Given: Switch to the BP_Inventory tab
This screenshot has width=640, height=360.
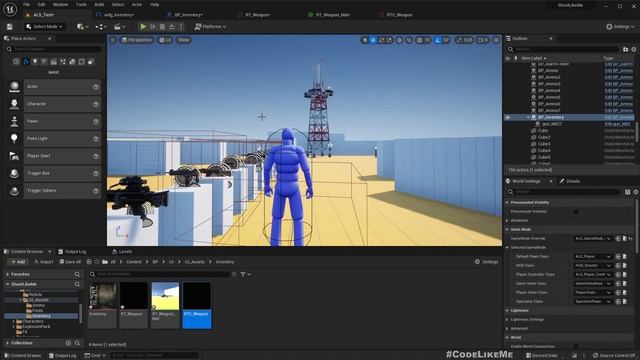Looking at the screenshot, I should pyautogui.click(x=189, y=15).
